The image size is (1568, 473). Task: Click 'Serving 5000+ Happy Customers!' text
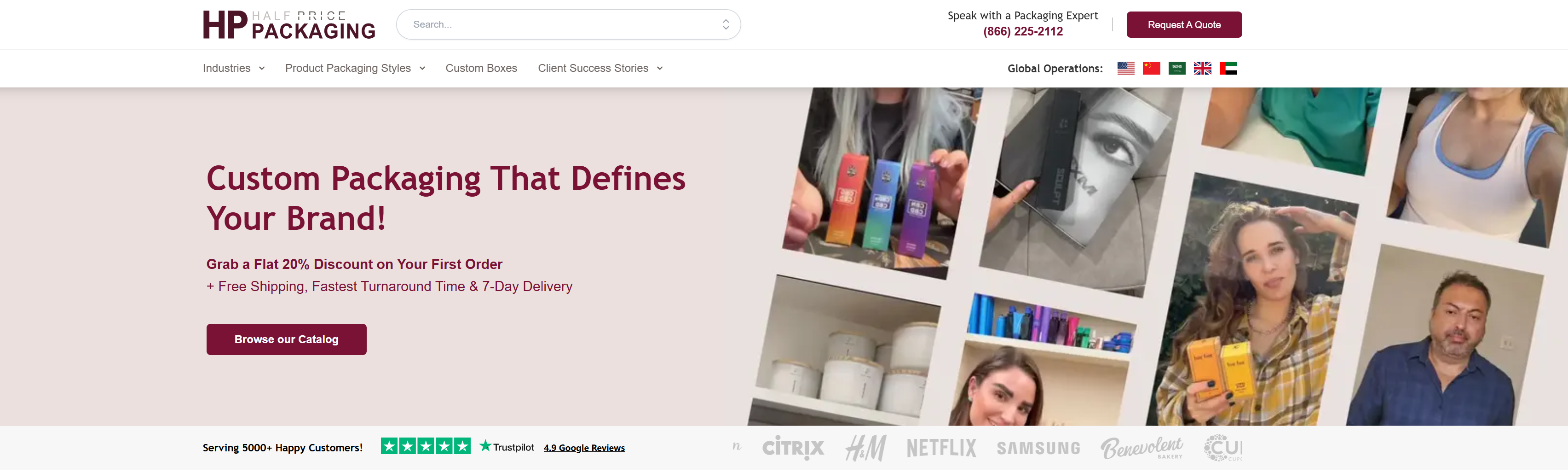click(282, 448)
